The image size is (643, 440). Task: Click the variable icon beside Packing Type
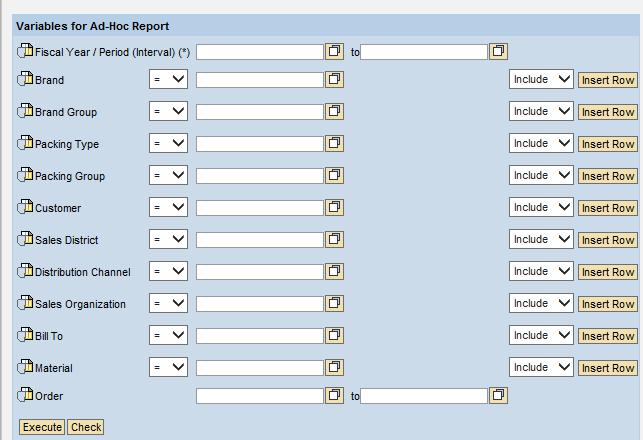point(25,143)
